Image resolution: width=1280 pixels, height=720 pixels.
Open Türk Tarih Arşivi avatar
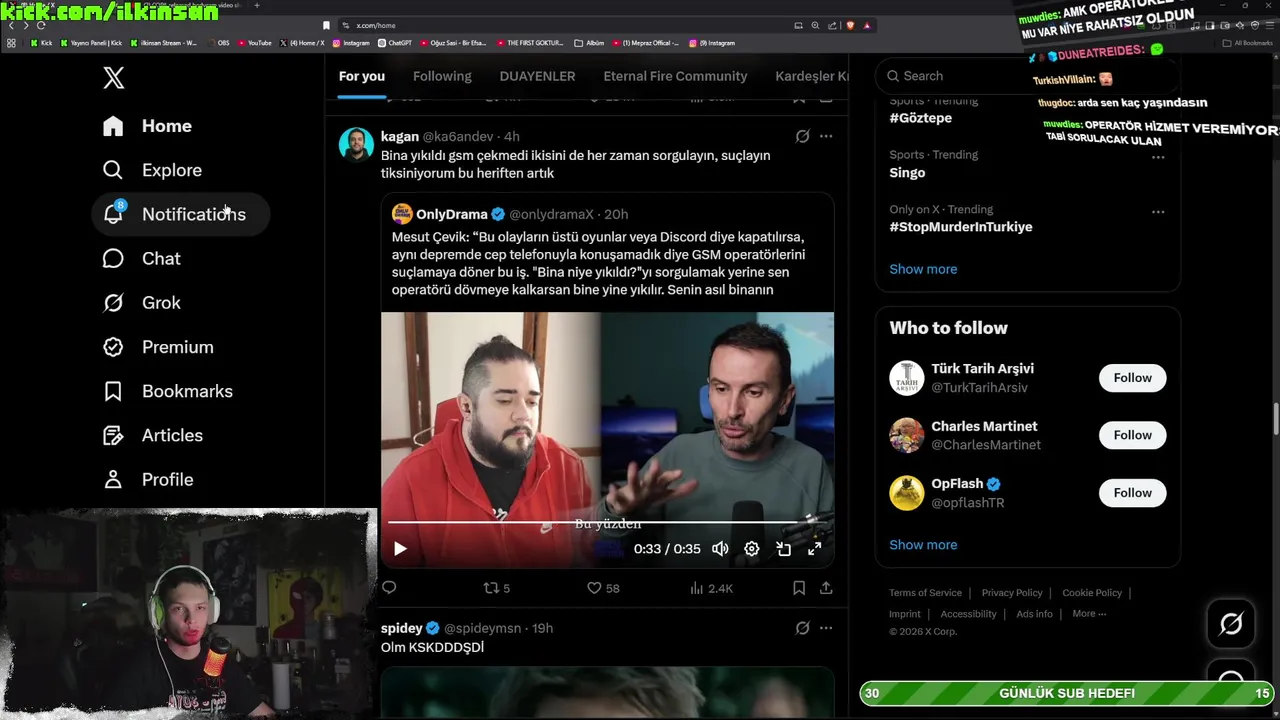907,378
